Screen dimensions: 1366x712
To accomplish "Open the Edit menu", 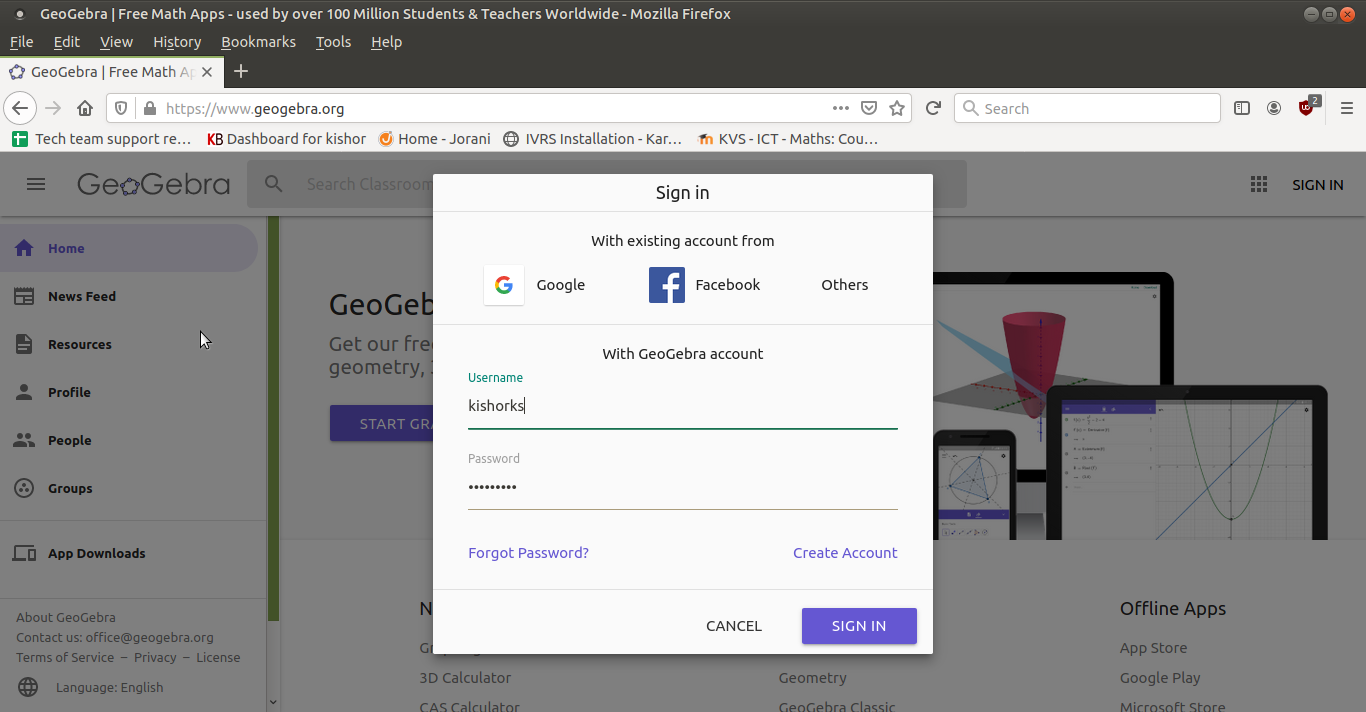I will pyautogui.click(x=66, y=42).
